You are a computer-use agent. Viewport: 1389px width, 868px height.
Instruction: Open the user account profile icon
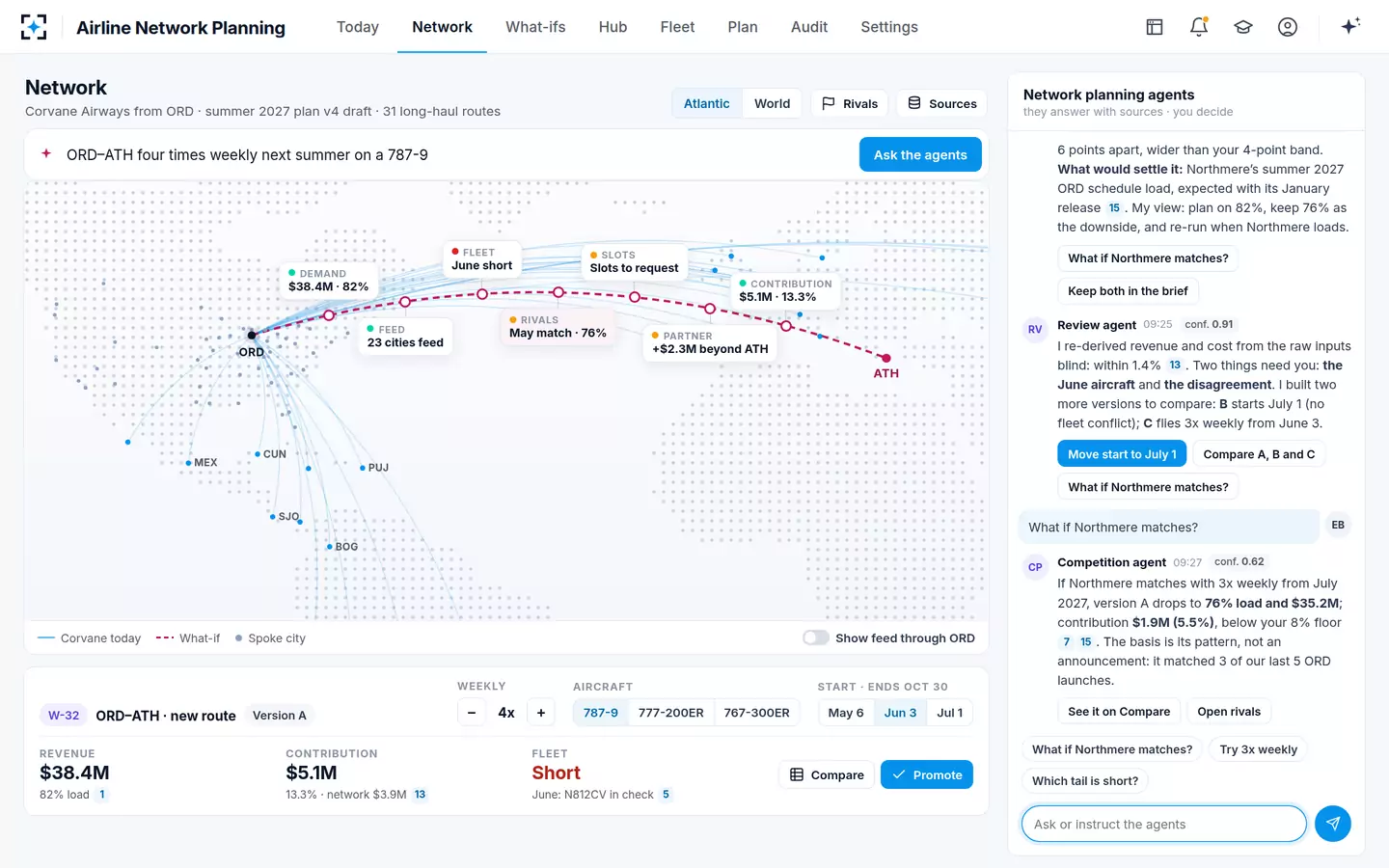tap(1288, 27)
